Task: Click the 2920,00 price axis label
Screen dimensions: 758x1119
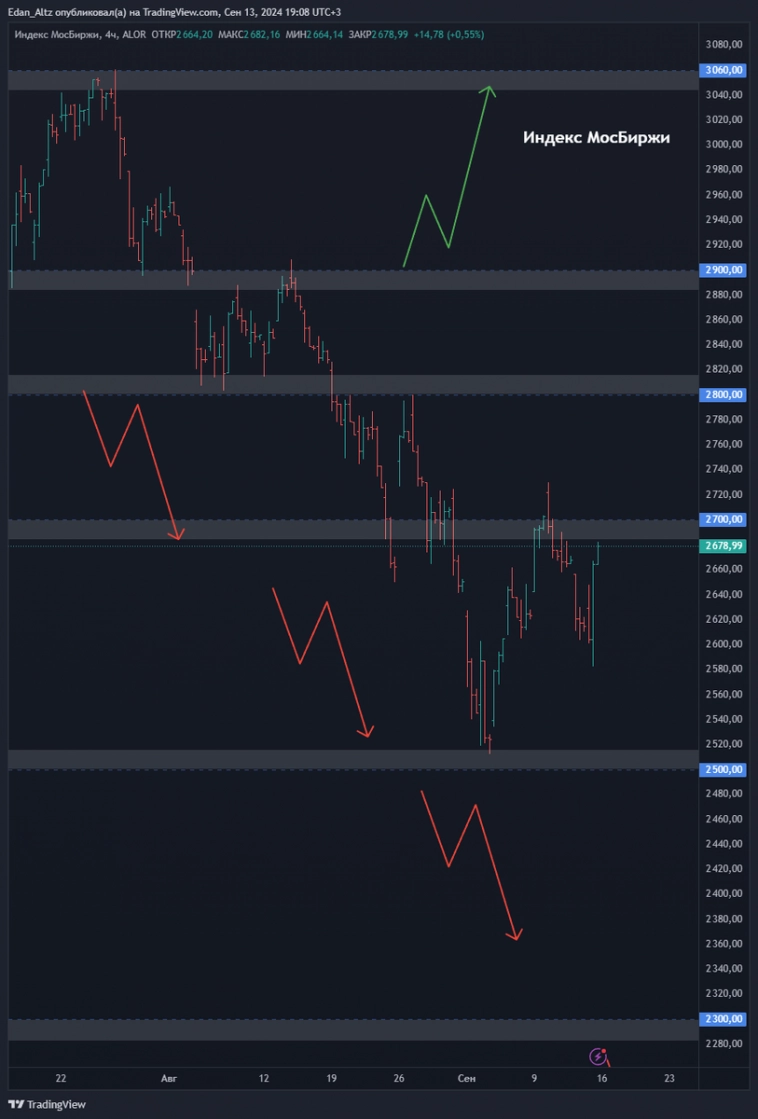Action: coord(725,244)
